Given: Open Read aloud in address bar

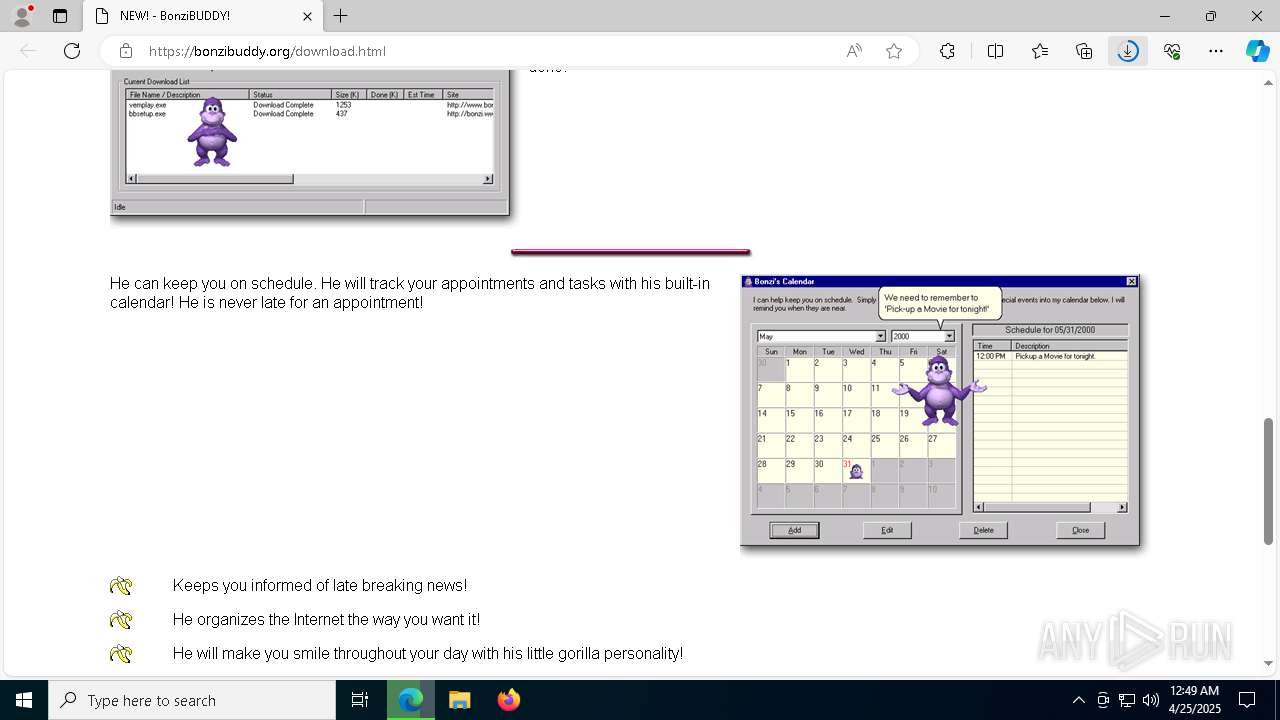Looking at the screenshot, I should click(x=854, y=51).
